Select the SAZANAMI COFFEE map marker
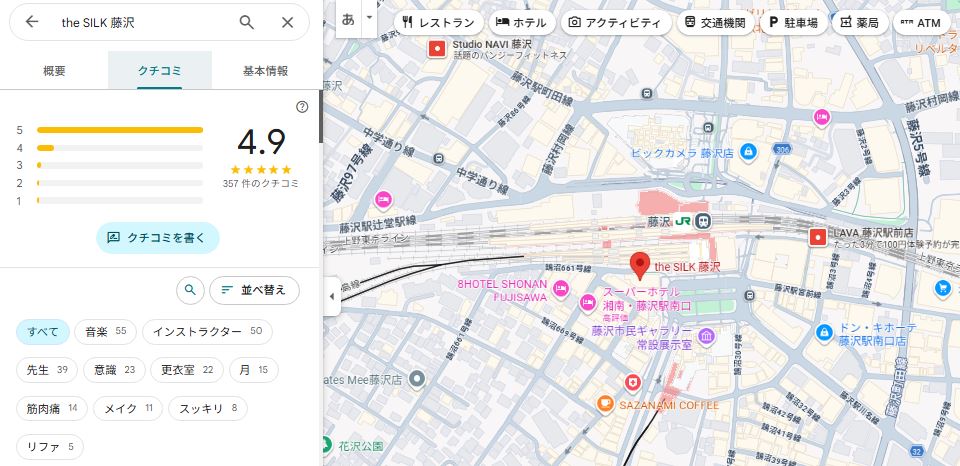960x466 pixels. [605, 404]
